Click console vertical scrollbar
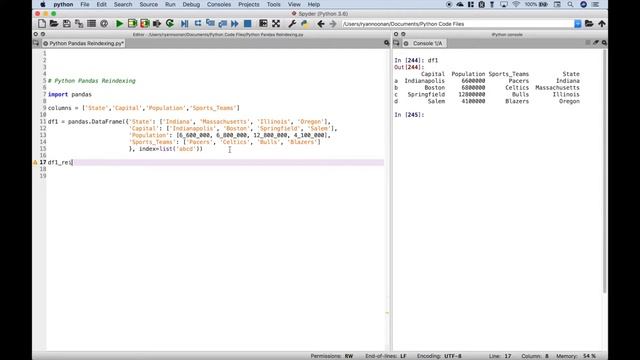The width and height of the screenshot is (640, 360). coord(604,171)
